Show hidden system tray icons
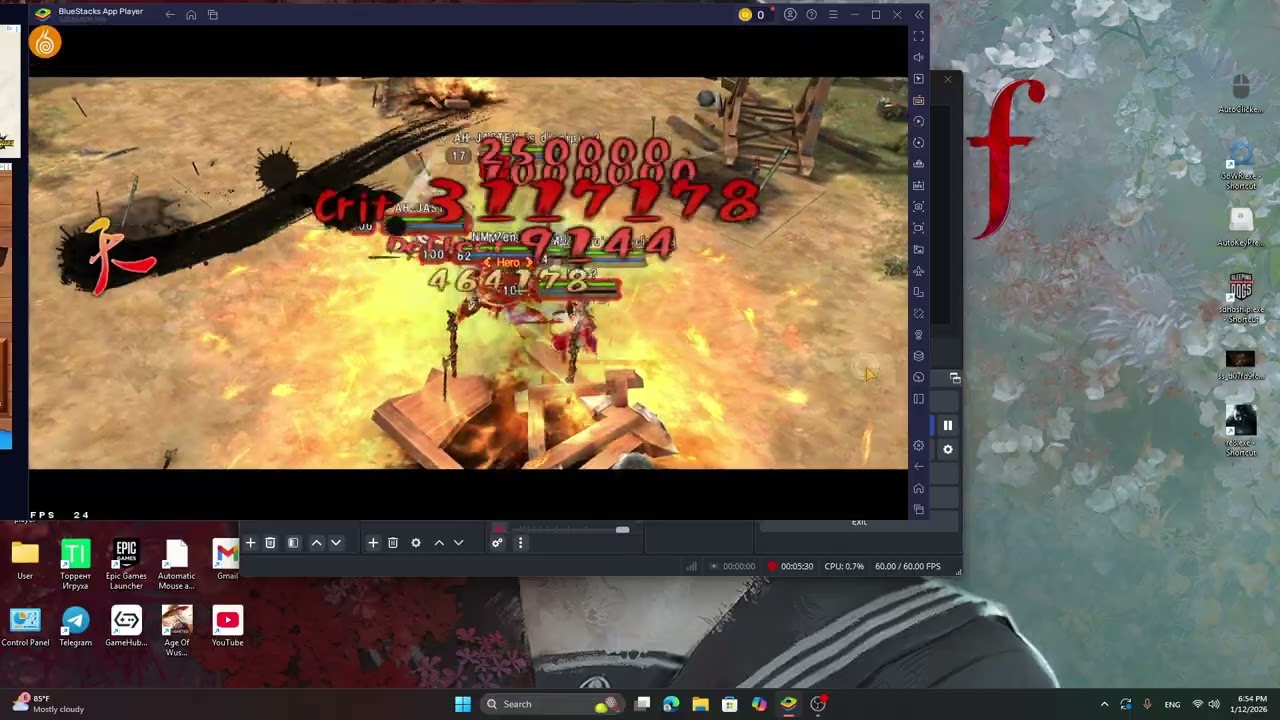Image resolution: width=1280 pixels, height=720 pixels. pyautogui.click(x=1104, y=704)
